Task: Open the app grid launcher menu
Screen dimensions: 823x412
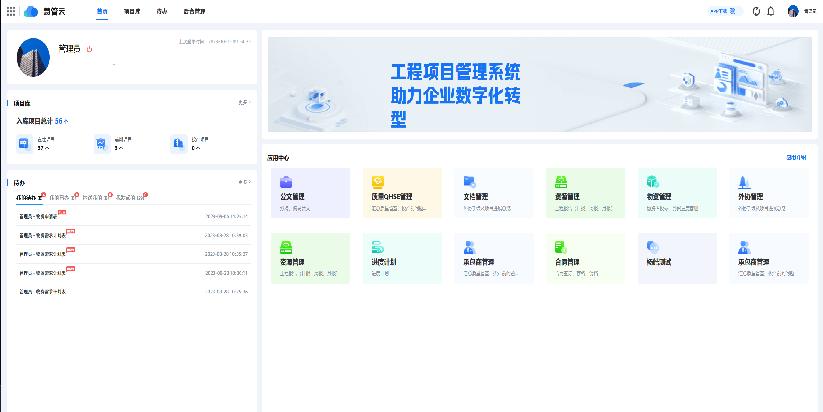Action: click(10, 11)
